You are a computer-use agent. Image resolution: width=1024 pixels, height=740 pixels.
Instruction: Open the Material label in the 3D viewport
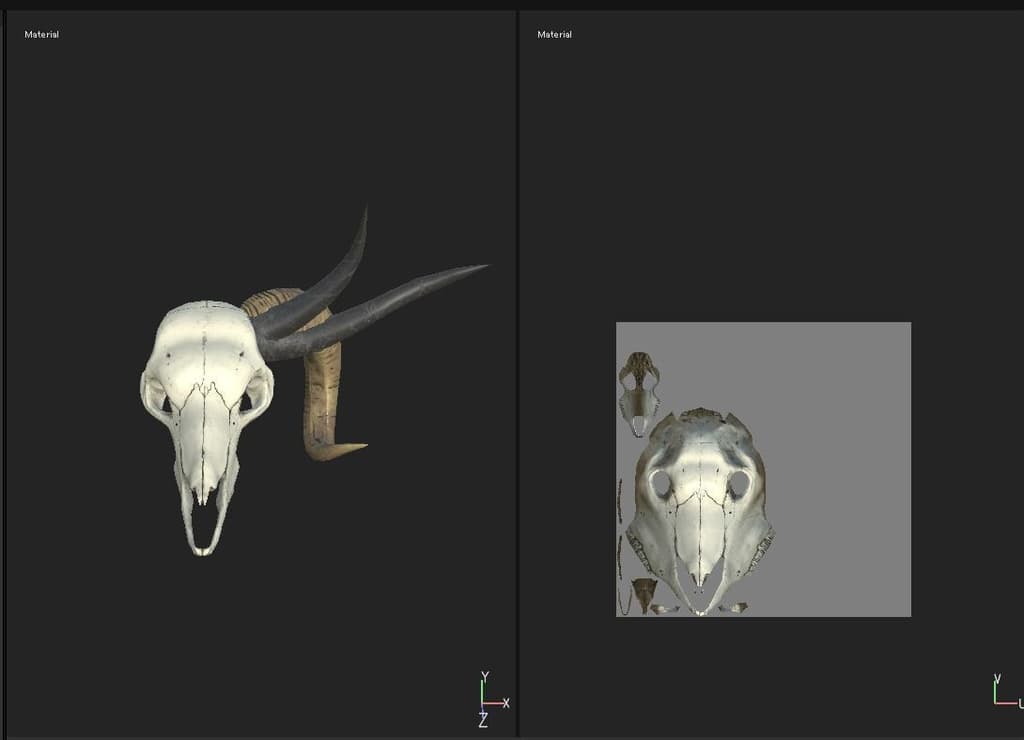42,35
